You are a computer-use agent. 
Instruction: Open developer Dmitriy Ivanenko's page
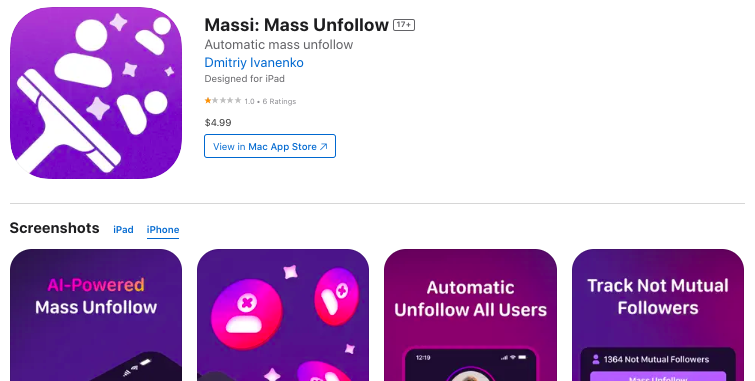[x=254, y=63]
